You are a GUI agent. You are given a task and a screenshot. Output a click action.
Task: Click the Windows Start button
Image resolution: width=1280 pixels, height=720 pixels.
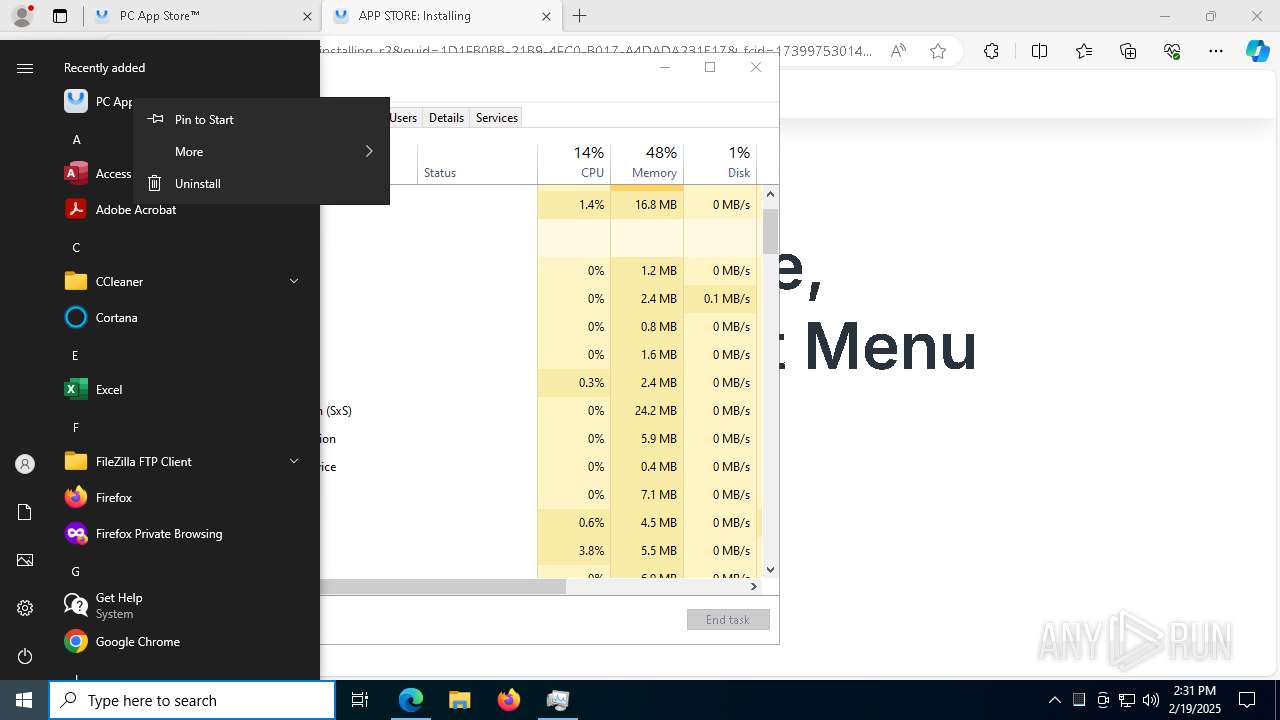[x=24, y=700]
